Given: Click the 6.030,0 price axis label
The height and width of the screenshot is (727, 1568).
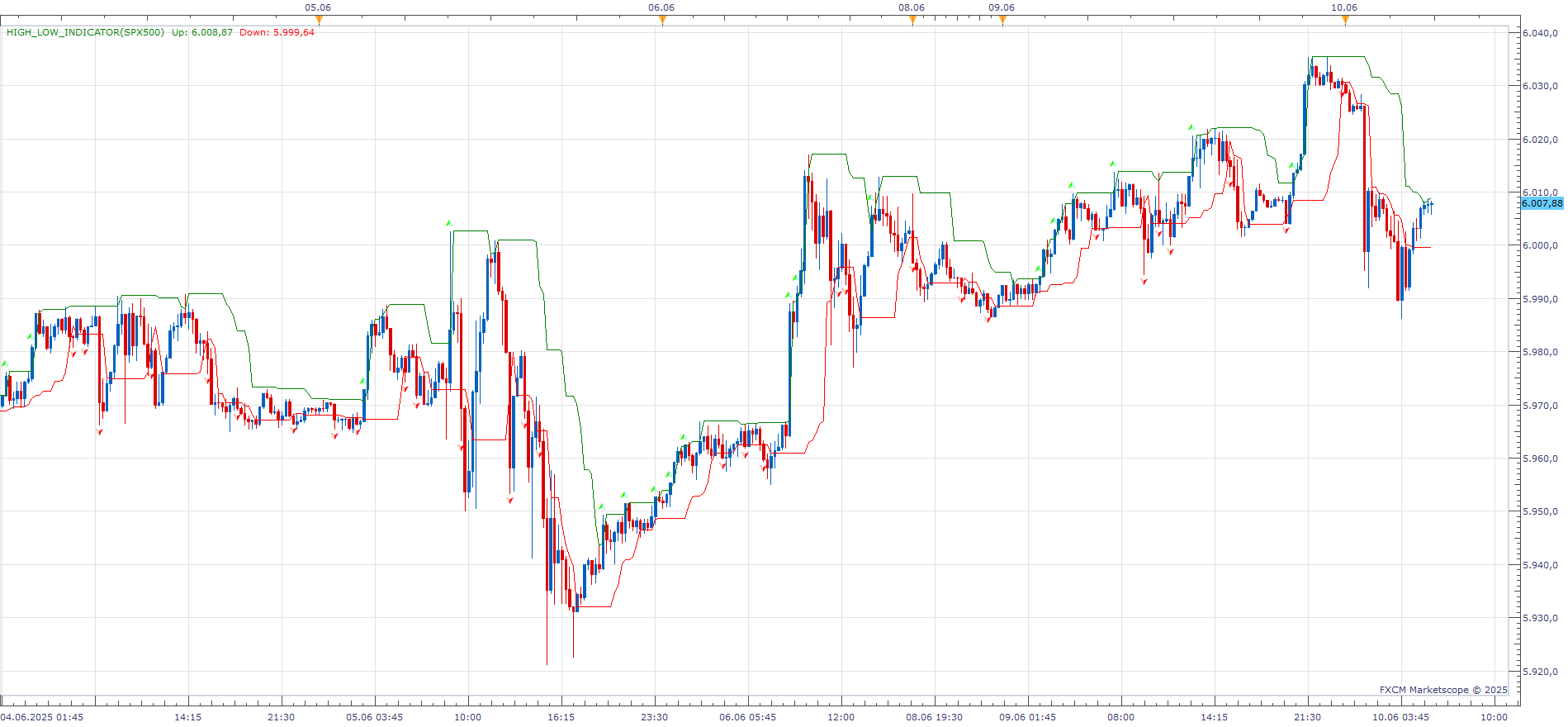Looking at the screenshot, I should 1540,86.
